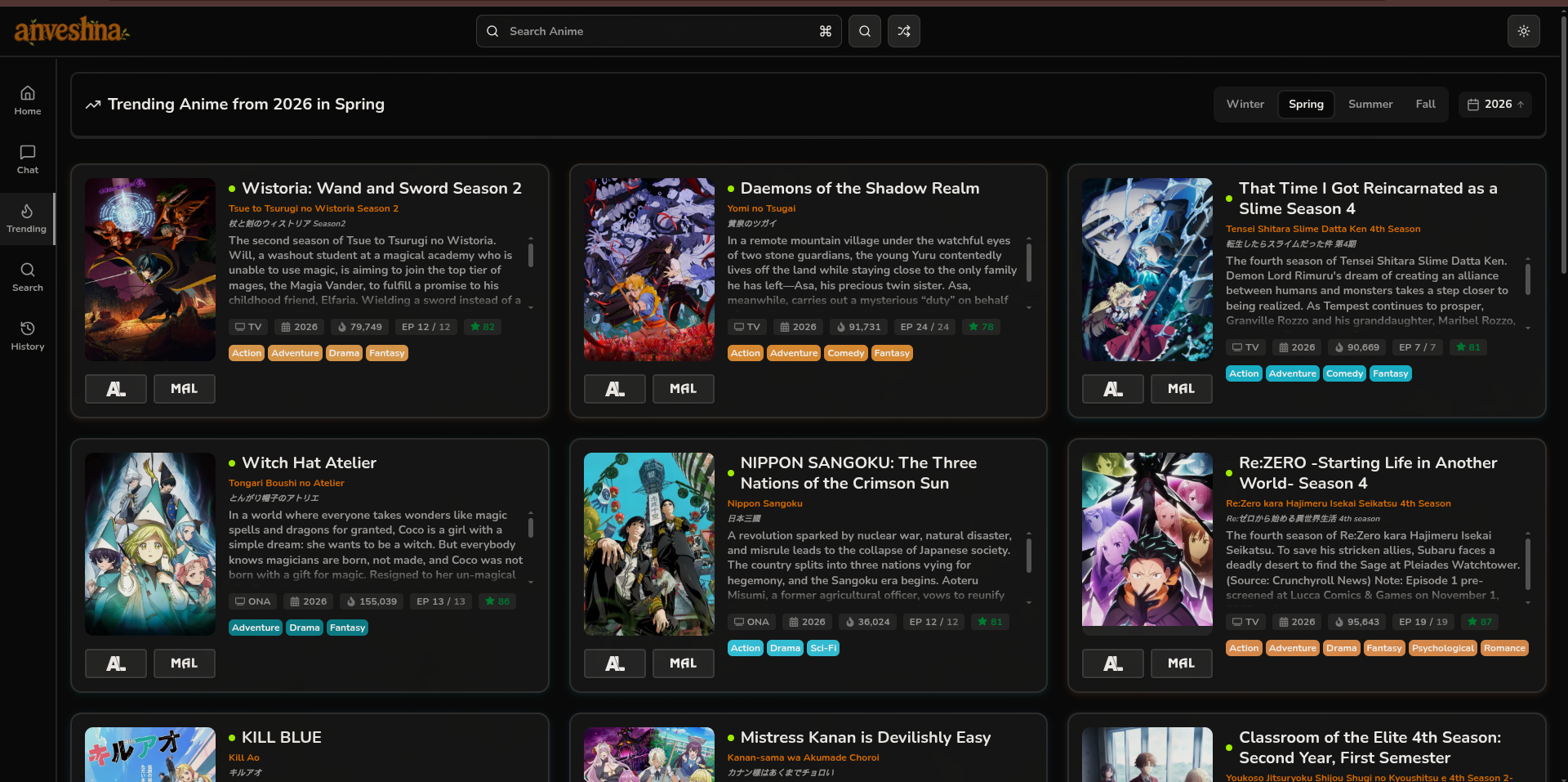The image size is (1568, 782).
Task: Open the 2026 year dropdown
Action: 1494,104
